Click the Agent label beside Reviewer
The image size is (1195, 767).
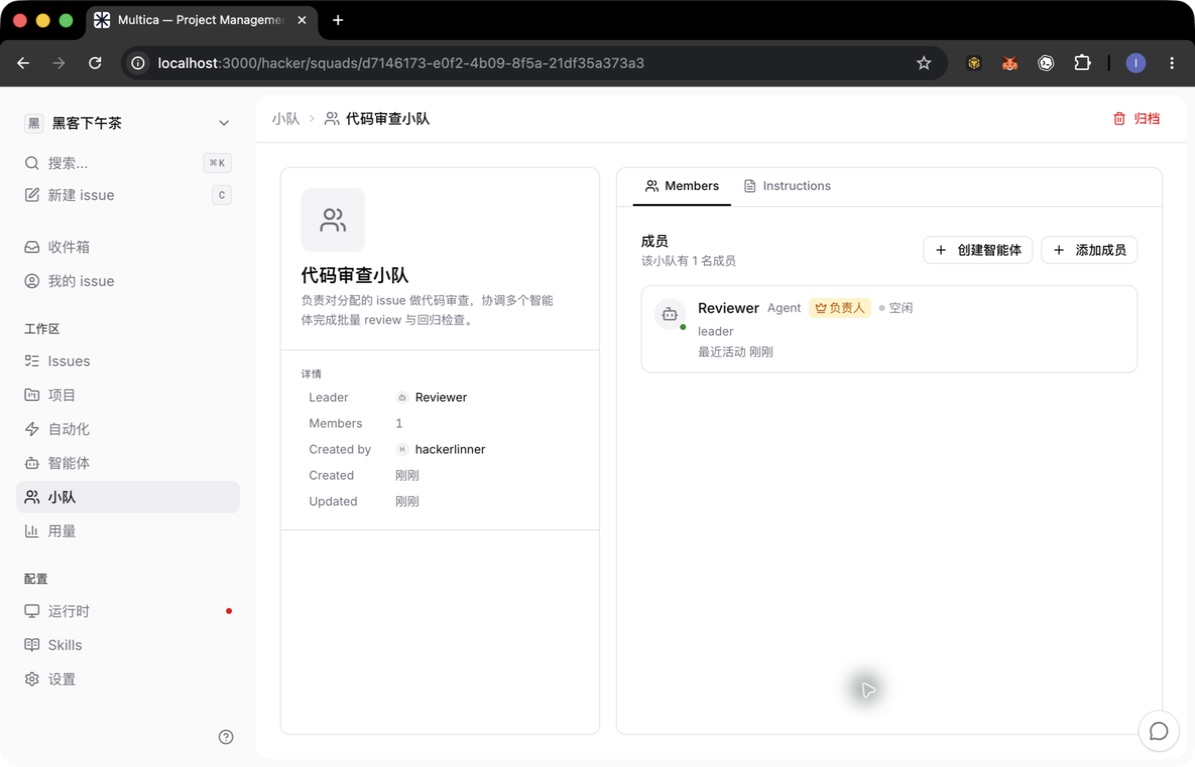point(783,308)
